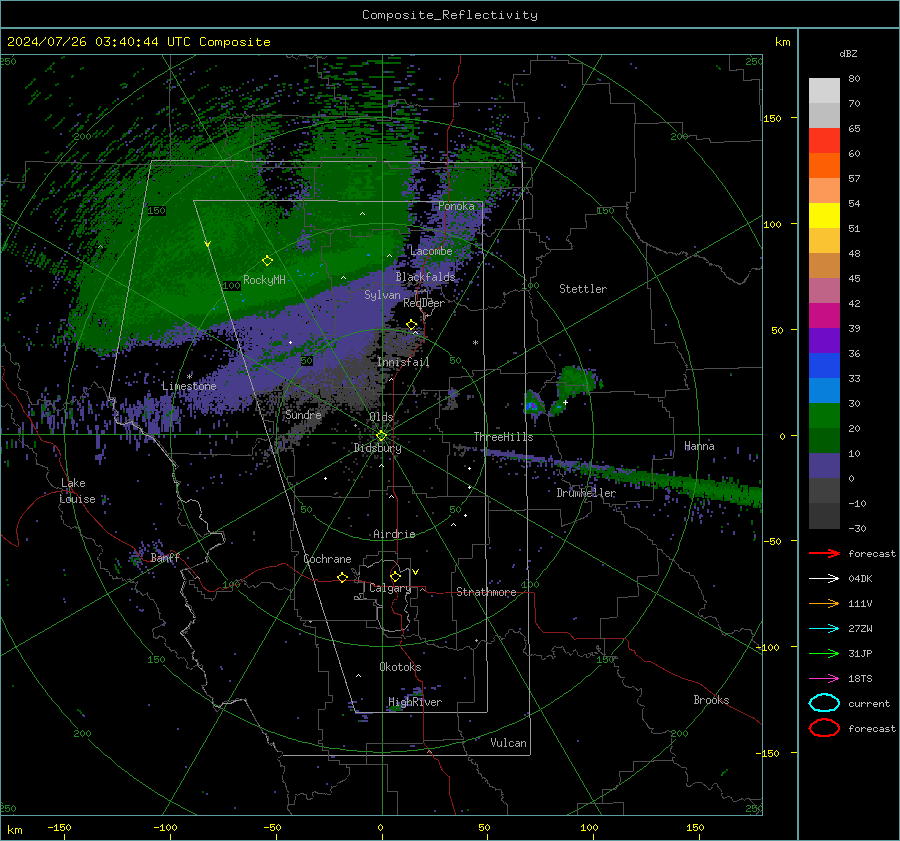Click the purple 36-39 dBZ color swatch
The image size is (900, 841).
click(824, 341)
